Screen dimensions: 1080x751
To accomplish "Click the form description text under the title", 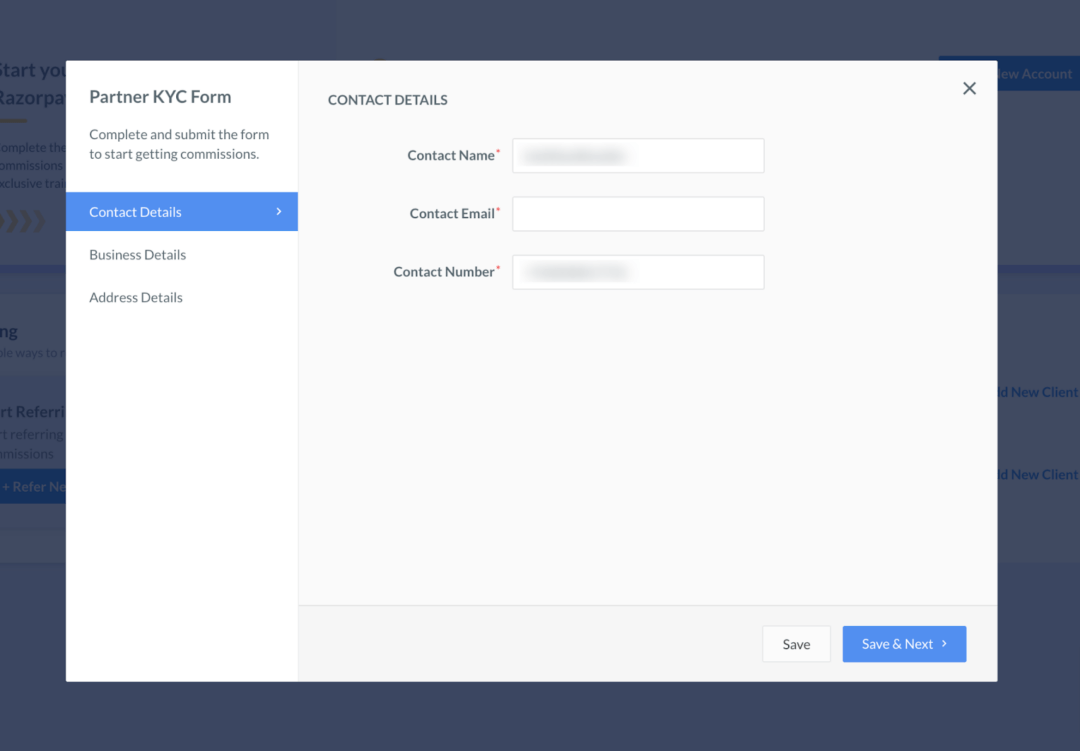I will point(179,144).
